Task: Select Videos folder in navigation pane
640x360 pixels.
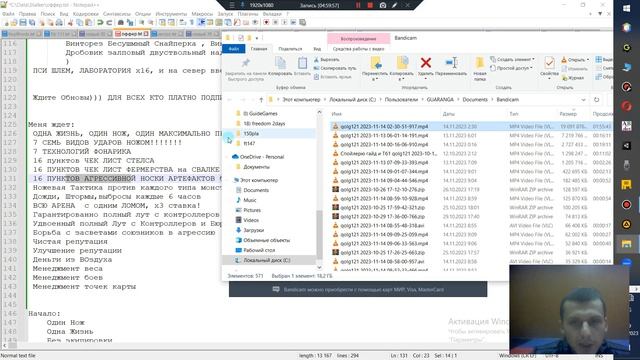Action: click(x=251, y=220)
